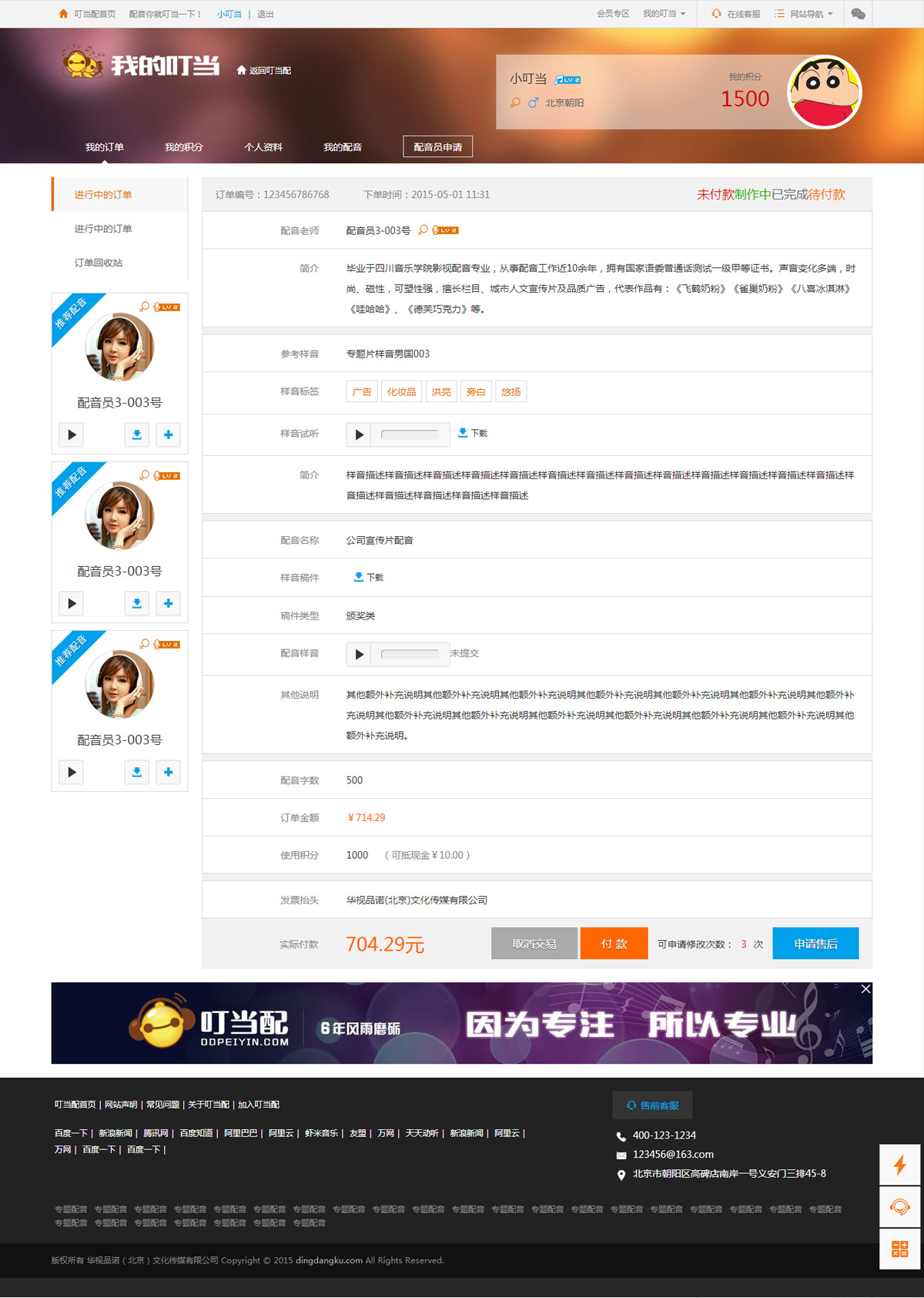
Task: Open the 我的订单 tab
Action: [105, 147]
